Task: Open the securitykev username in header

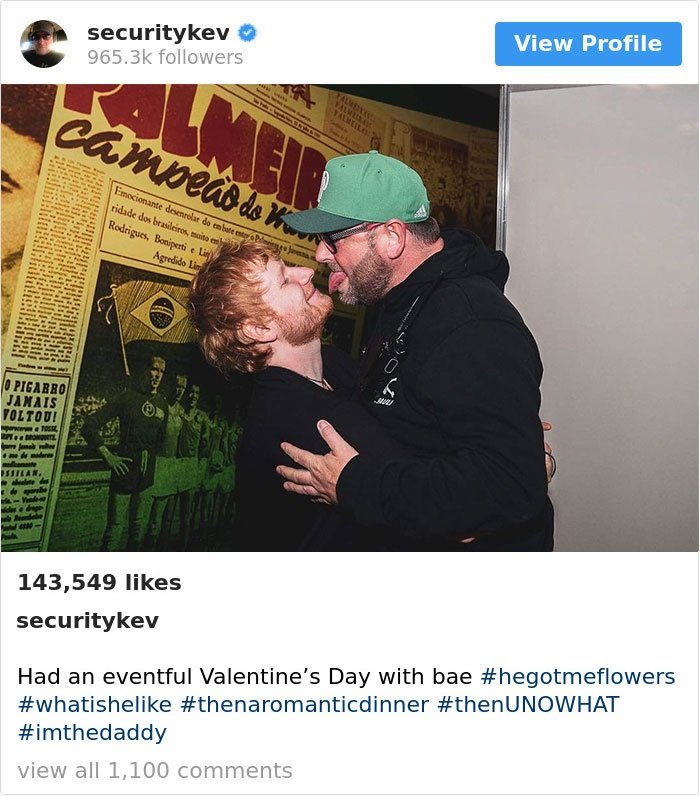Action: click(158, 33)
